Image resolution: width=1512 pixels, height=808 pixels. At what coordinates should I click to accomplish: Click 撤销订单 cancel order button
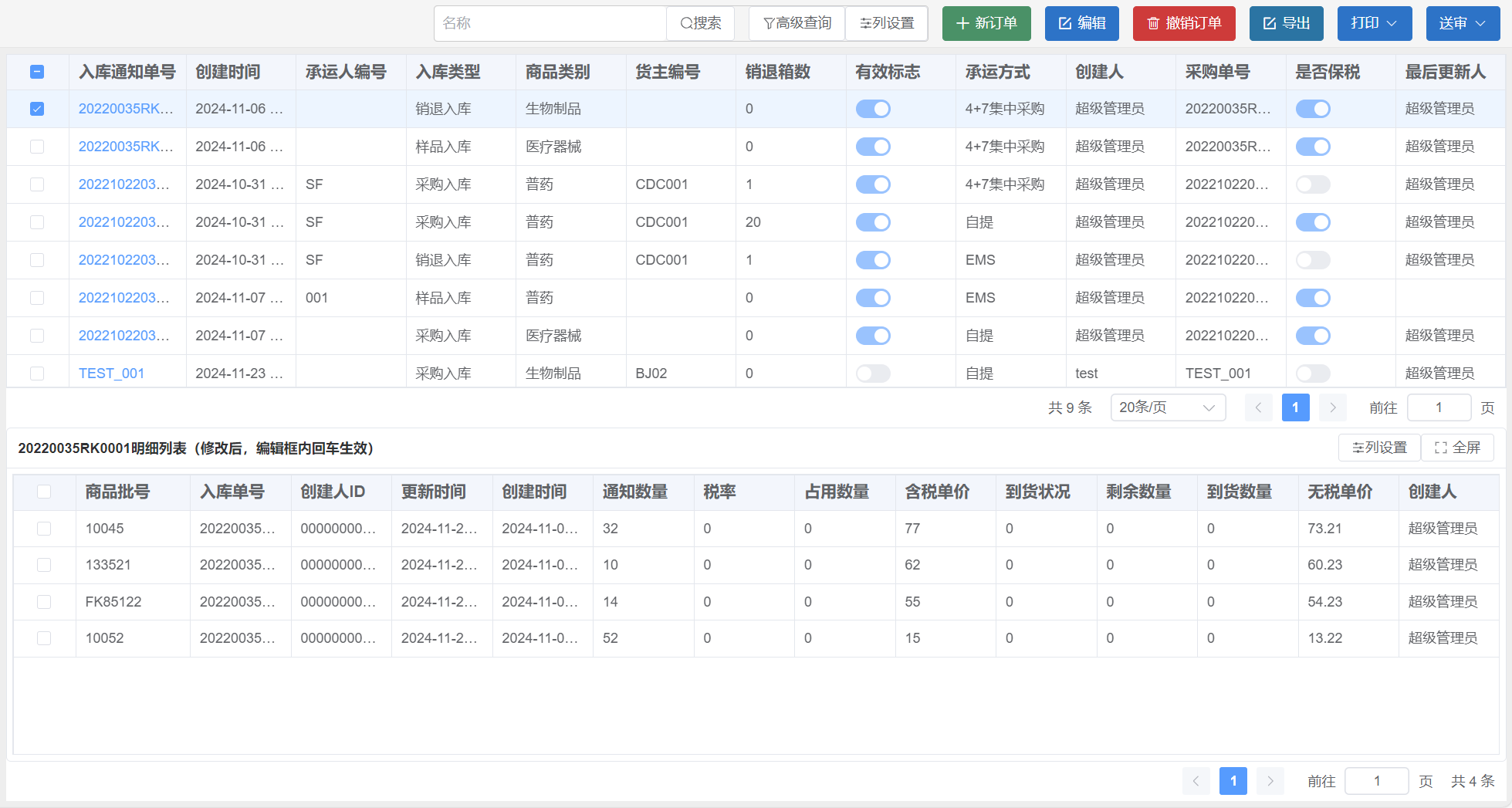[x=1184, y=23]
